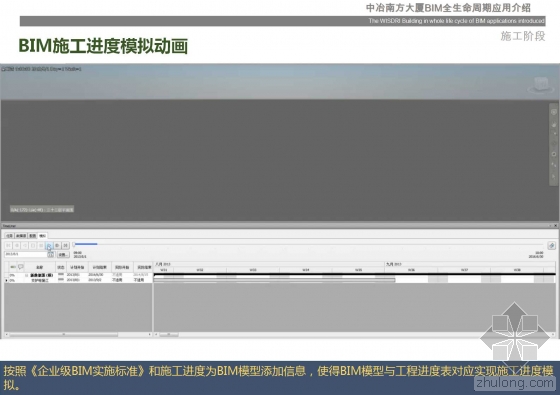Screen dimensions: 560x395
Task: Click the Export Animation icon
Action: (x=551, y=245)
